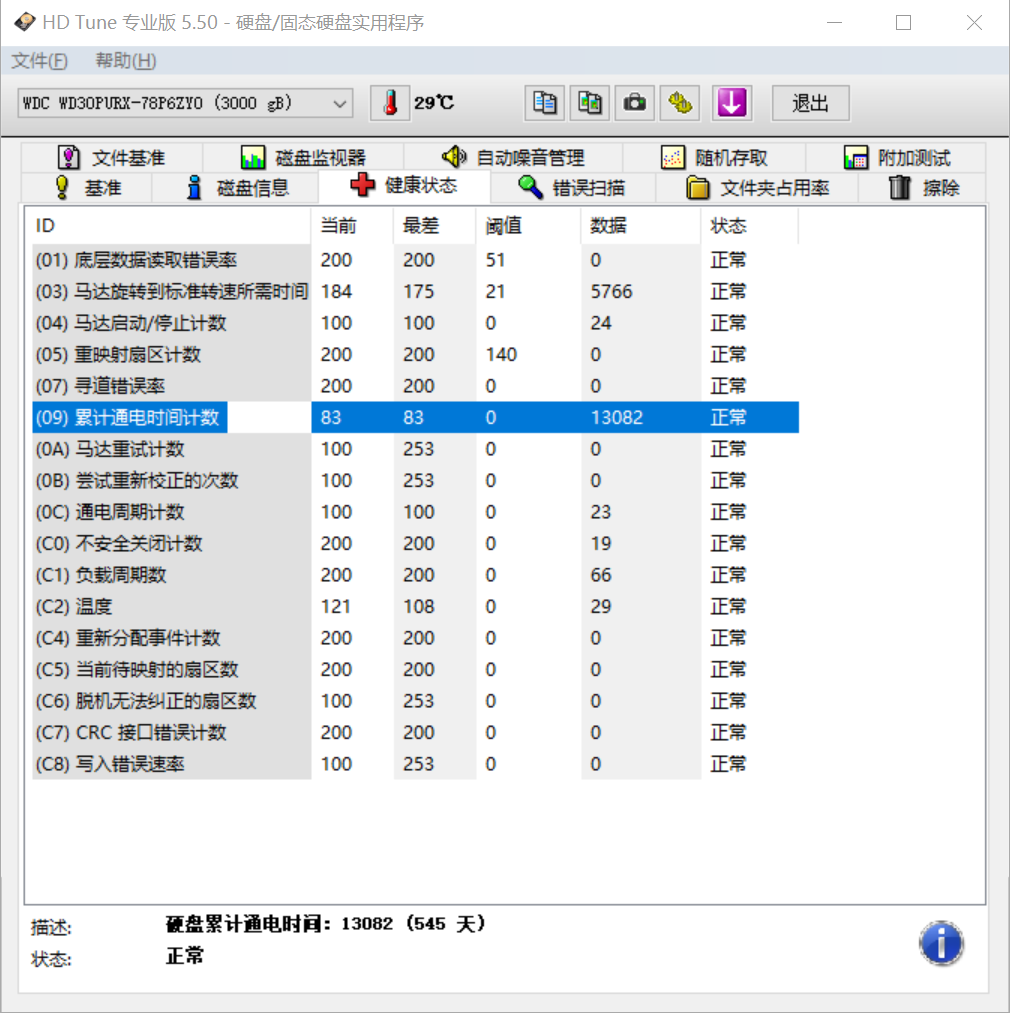Click the HD Tune app icon in title bar
Screen dimensions: 1010x1013
pyautogui.click(x=24, y=22)
